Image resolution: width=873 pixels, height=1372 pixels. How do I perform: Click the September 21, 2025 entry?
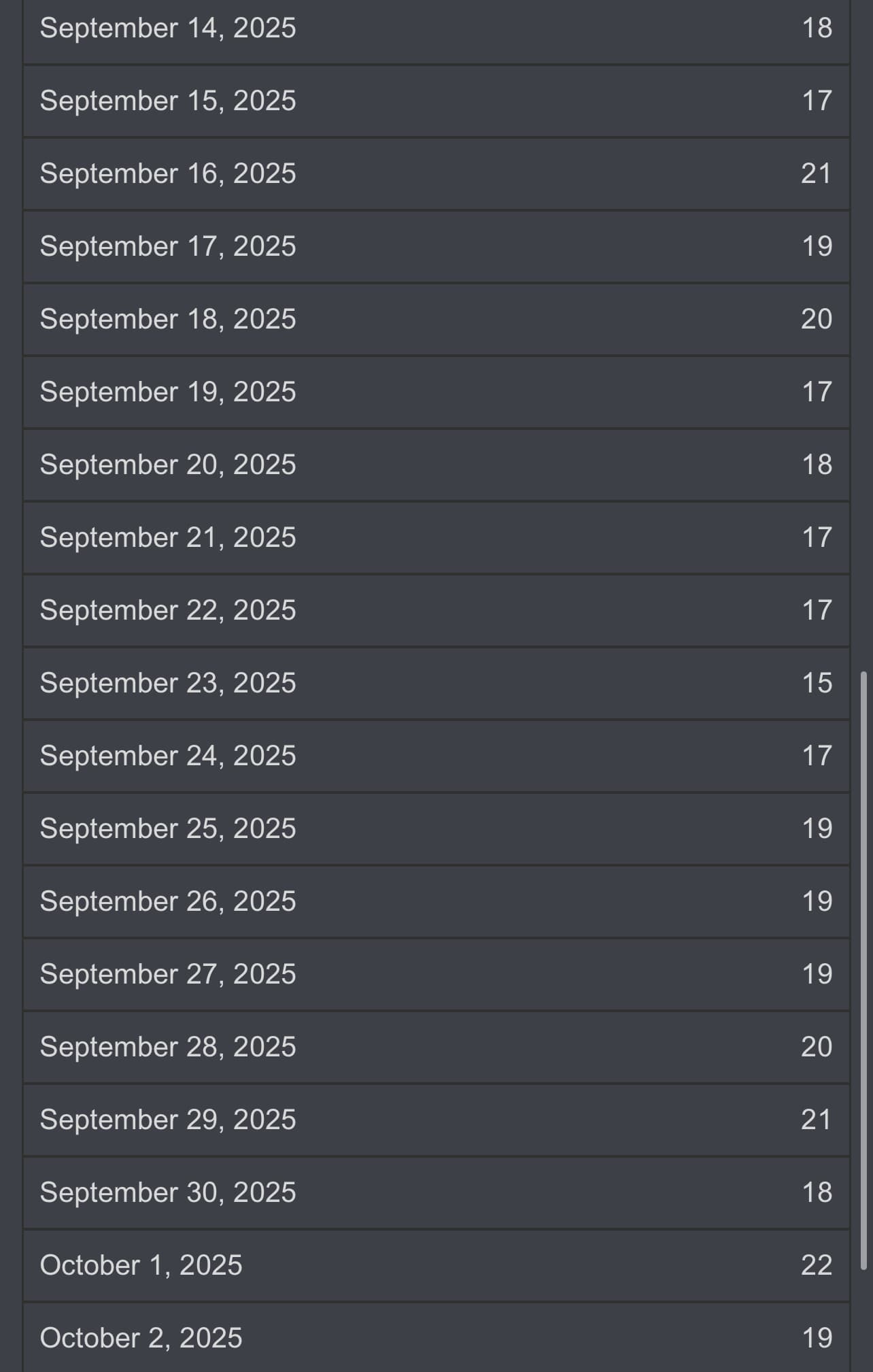tap(435, 538)
